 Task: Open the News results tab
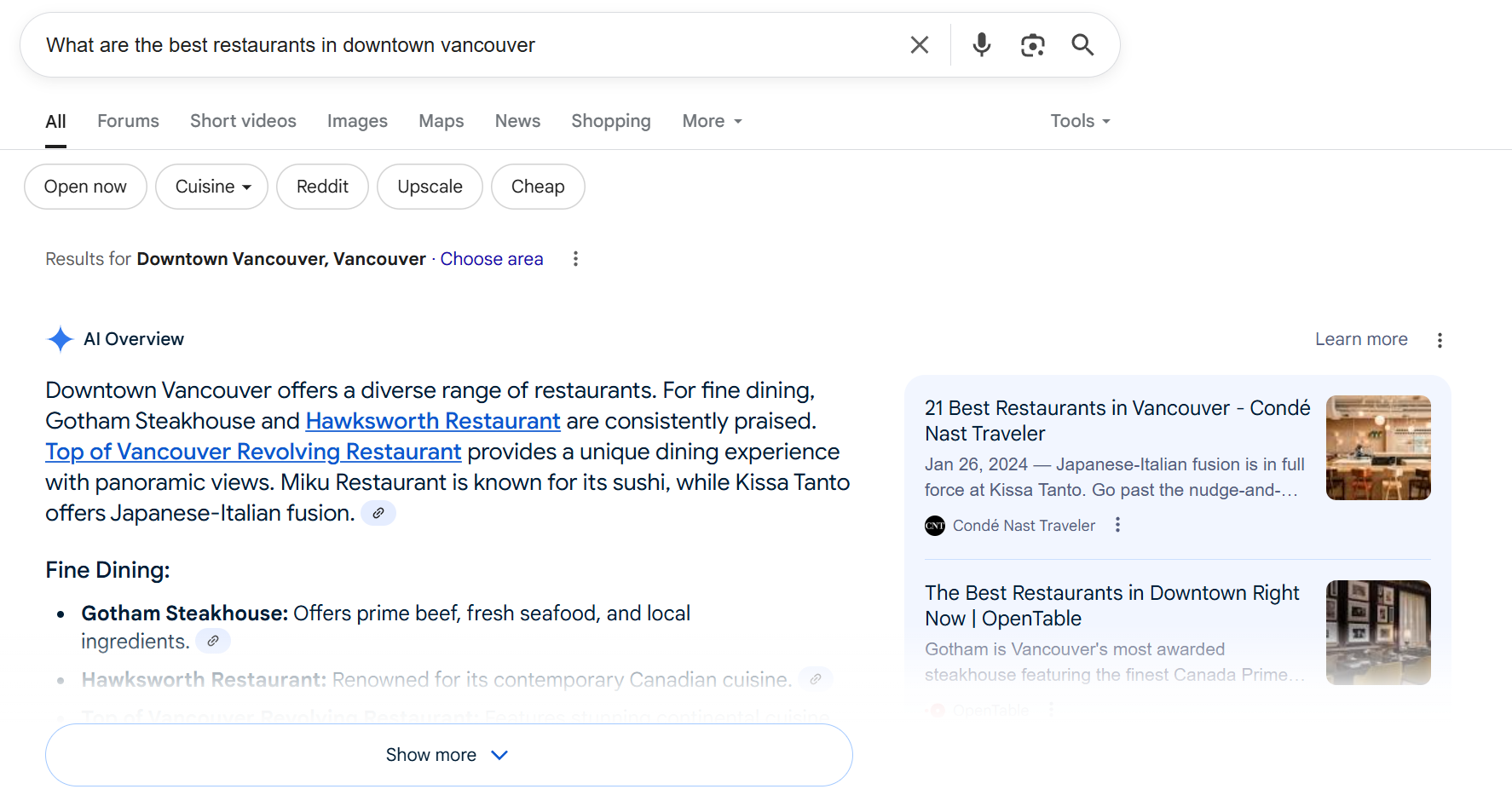tap(517, 121)
